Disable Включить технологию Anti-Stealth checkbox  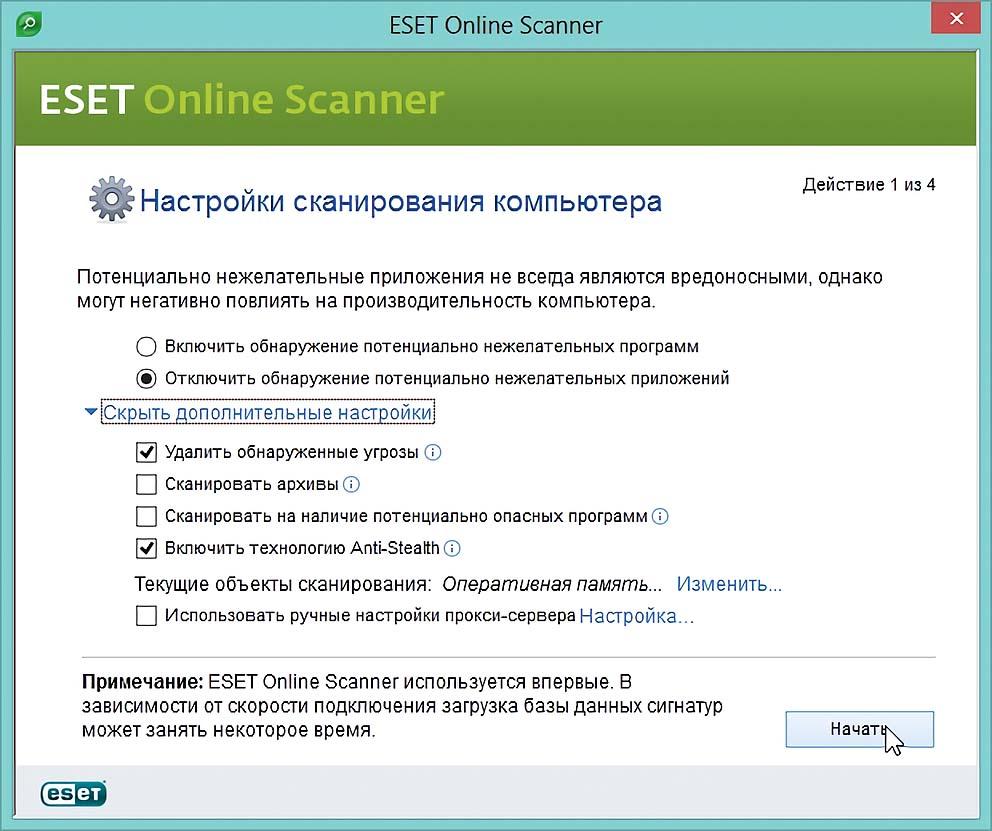tap(147, 548)
